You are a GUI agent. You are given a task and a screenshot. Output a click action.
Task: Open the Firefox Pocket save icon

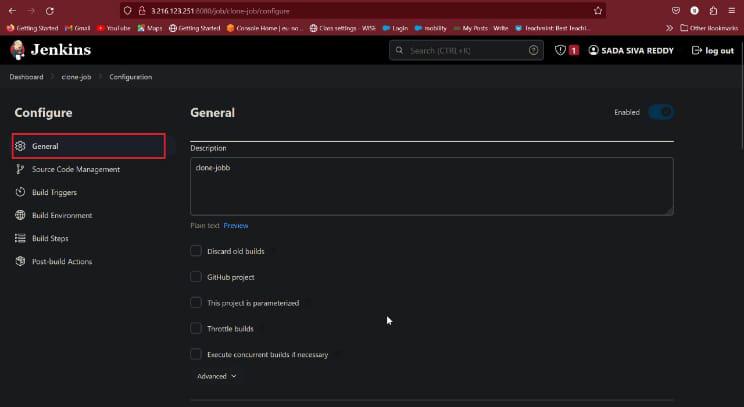click(x=676, y=10)
